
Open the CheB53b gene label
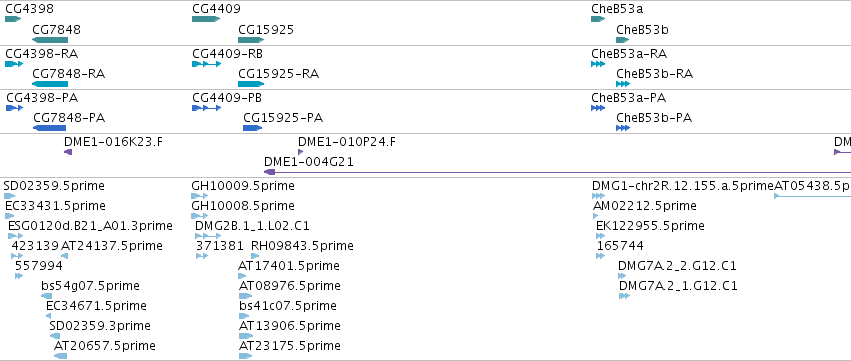tap(643, 29)
